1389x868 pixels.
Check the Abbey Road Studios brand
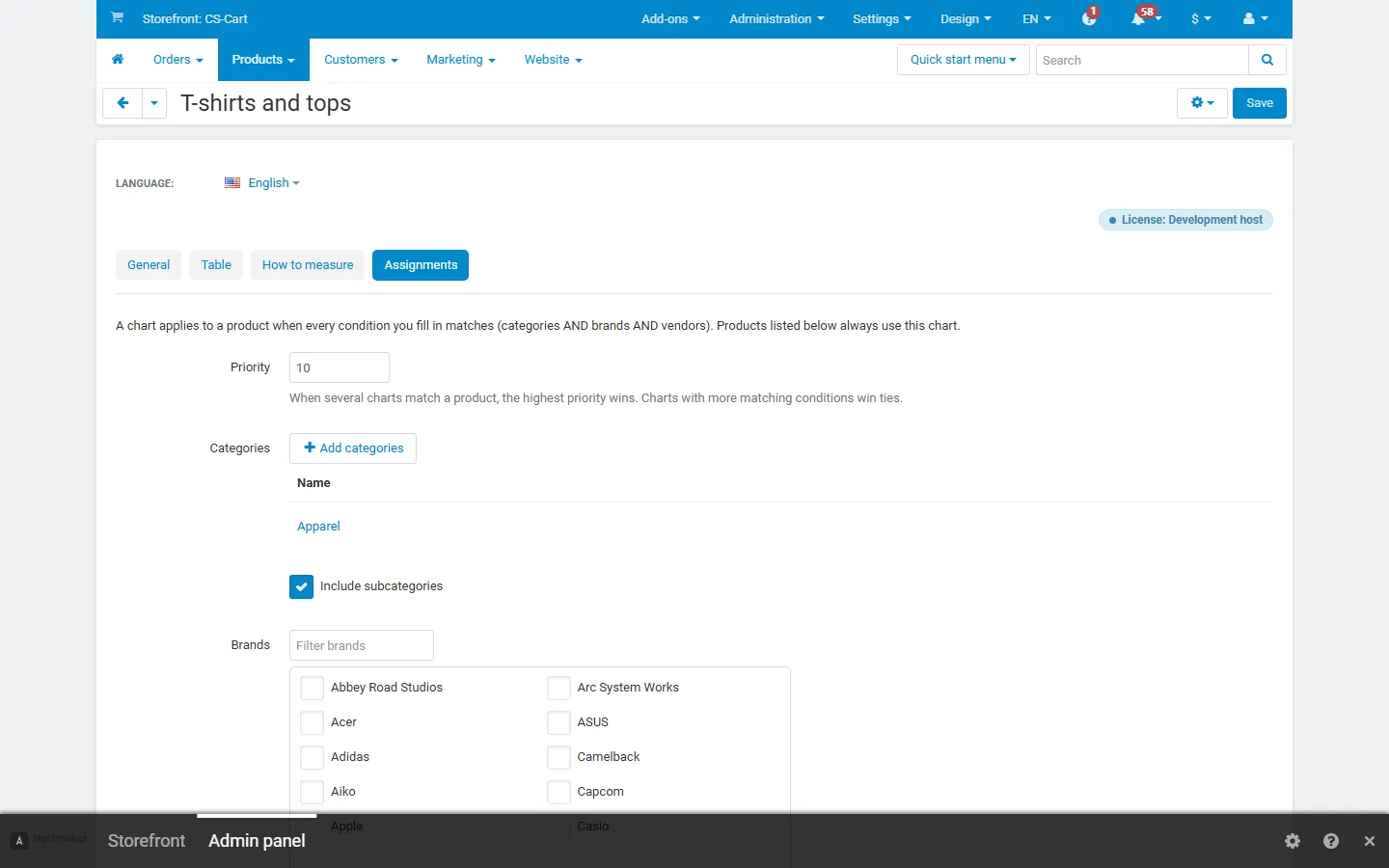(312, 688)
